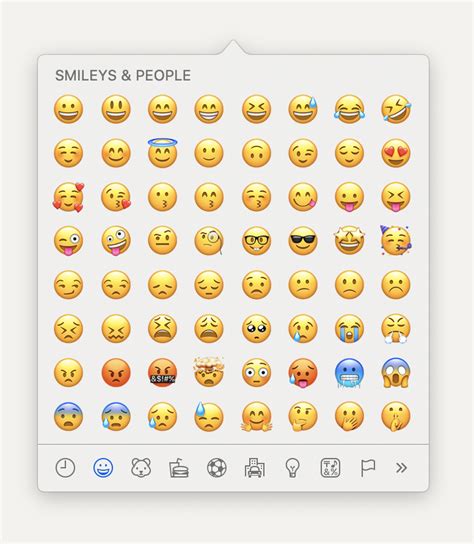
Task: Select the smiling face with halo emoji
Action: tap(162, 153)
